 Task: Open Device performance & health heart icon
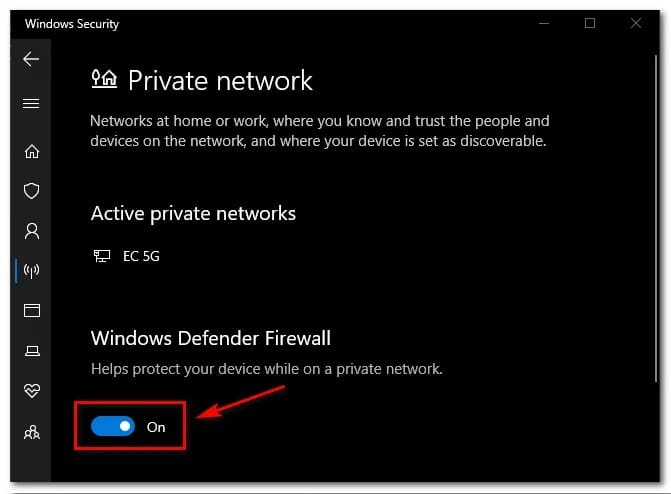click(31, 391)
